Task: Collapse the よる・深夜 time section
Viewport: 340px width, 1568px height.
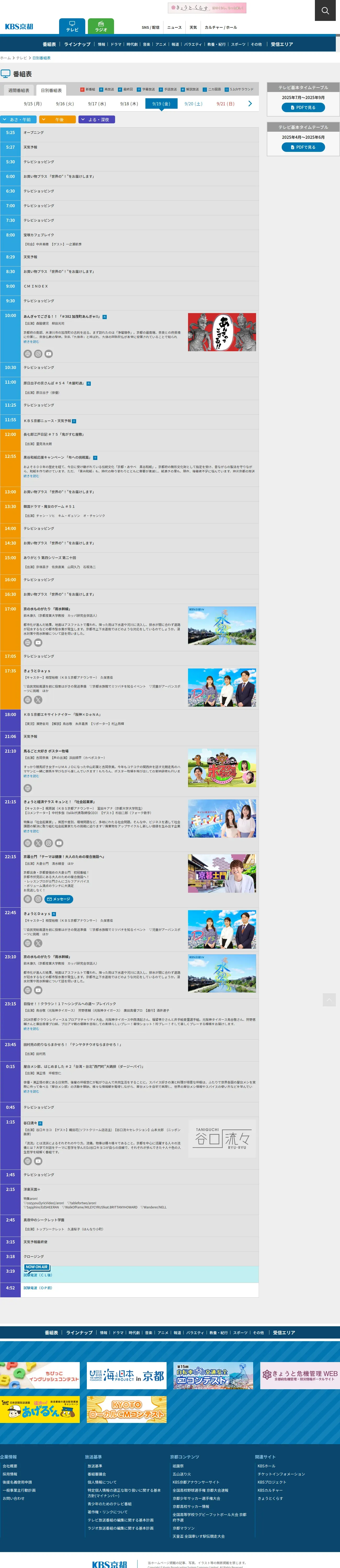Action: click(x=97, y=119)
